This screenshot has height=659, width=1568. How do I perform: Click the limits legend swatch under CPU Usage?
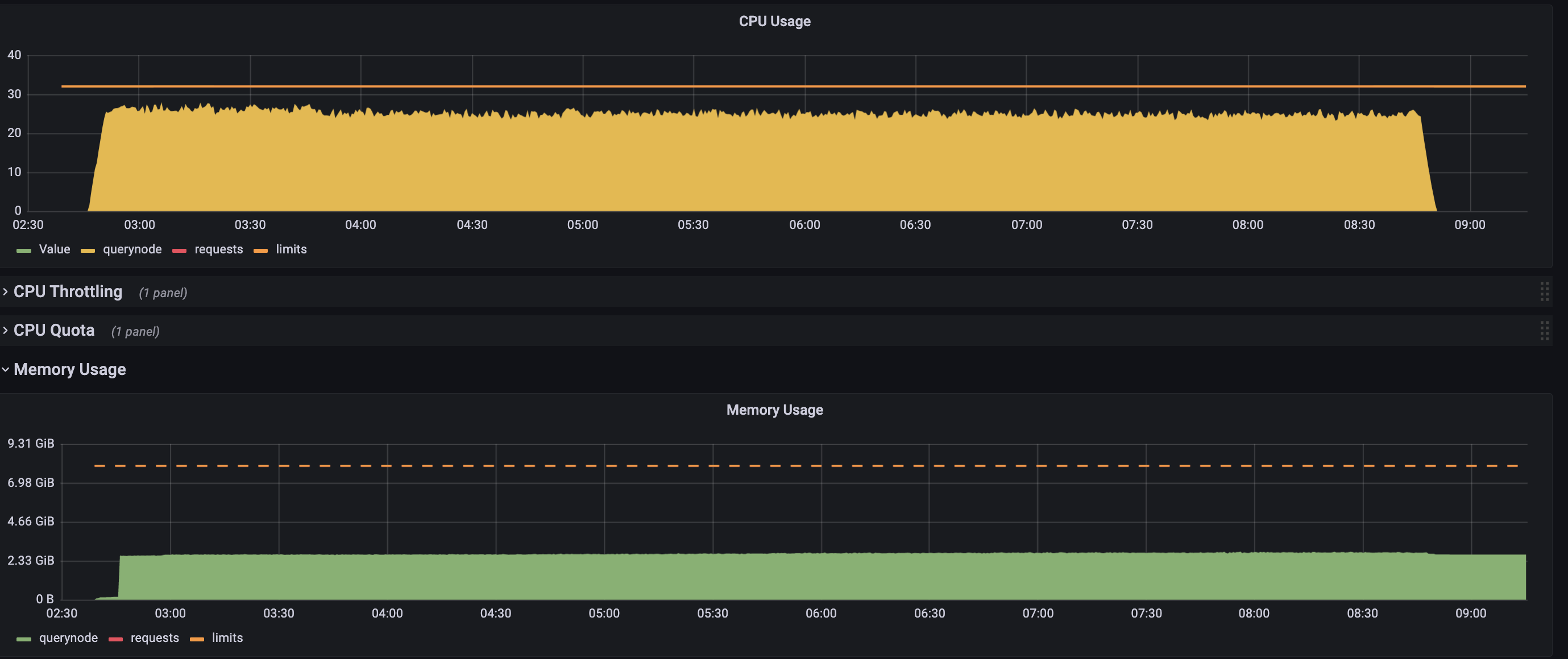click(260, 249)
